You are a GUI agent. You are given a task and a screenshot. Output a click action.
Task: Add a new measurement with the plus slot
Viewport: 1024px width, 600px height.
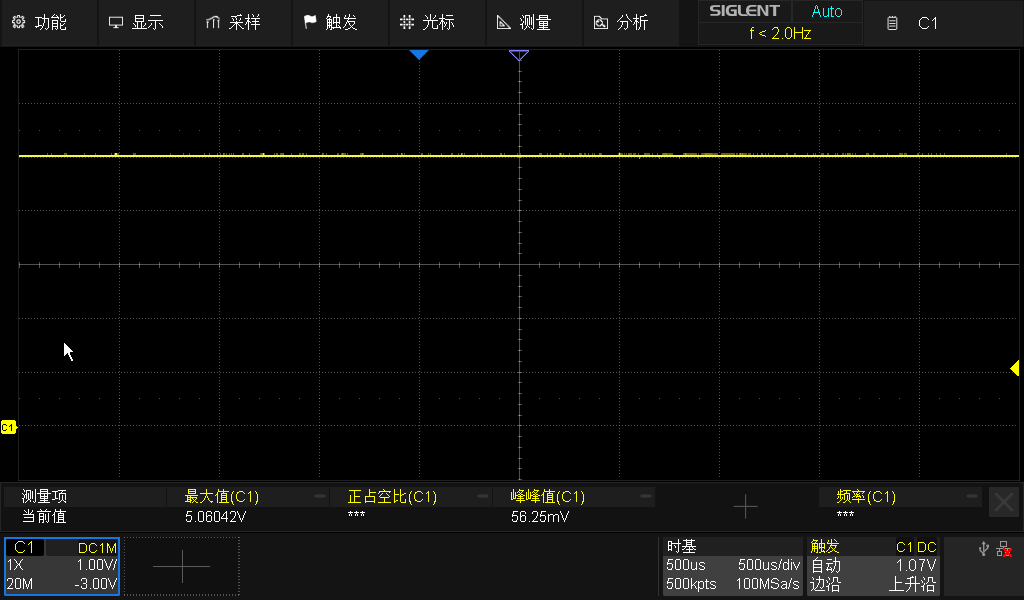tap(745, 507)
